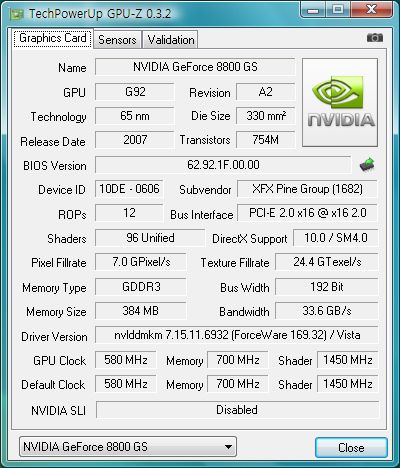Open the GPU selection dropdown
This screenshot has height=468, width=400.
(128, 447)
